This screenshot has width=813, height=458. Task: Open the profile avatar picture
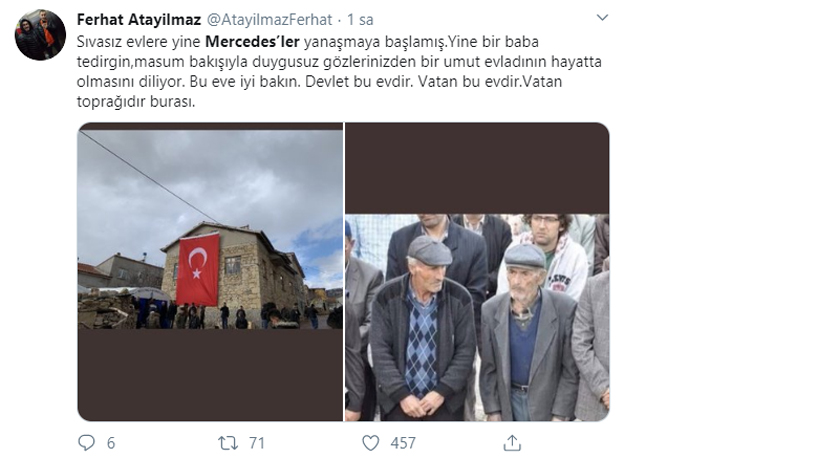point(40,35)
